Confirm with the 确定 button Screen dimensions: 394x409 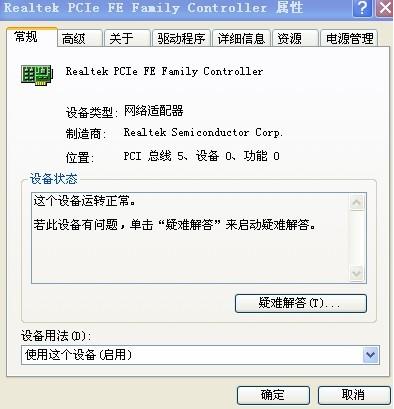click(x=273, y=395)
